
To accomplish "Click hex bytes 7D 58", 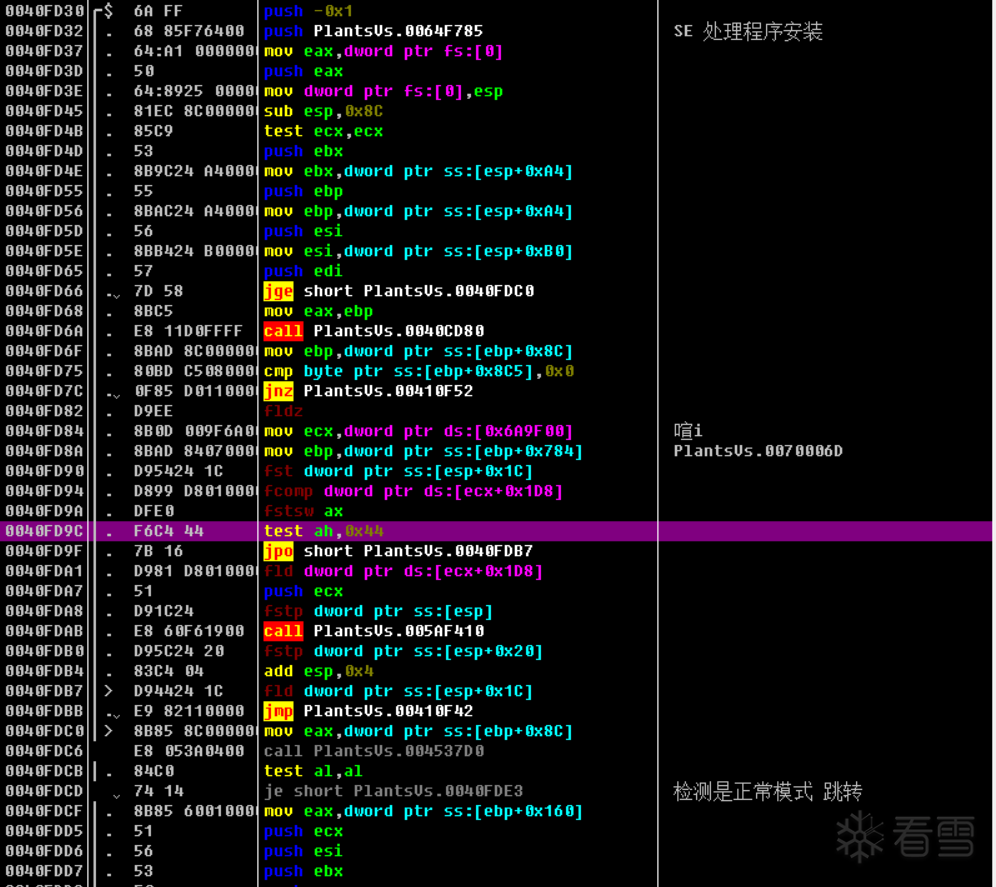I will point(158,291).
